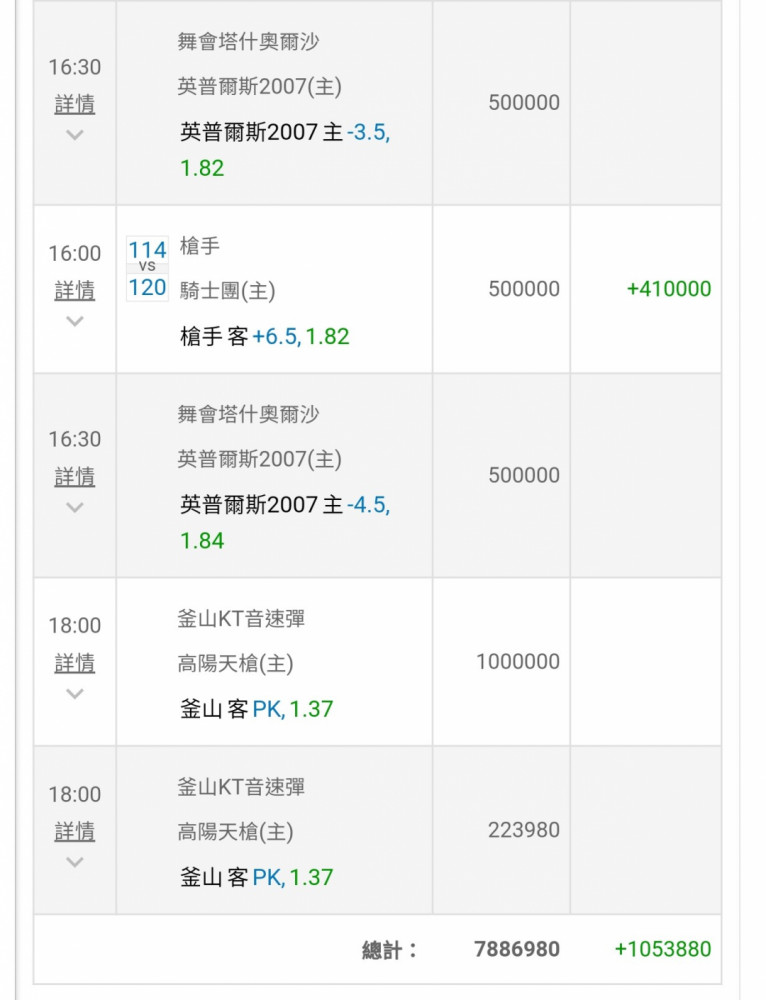
Task: Expand chevron for 223980 釜山 bet row
Action: tap(75, 862)
